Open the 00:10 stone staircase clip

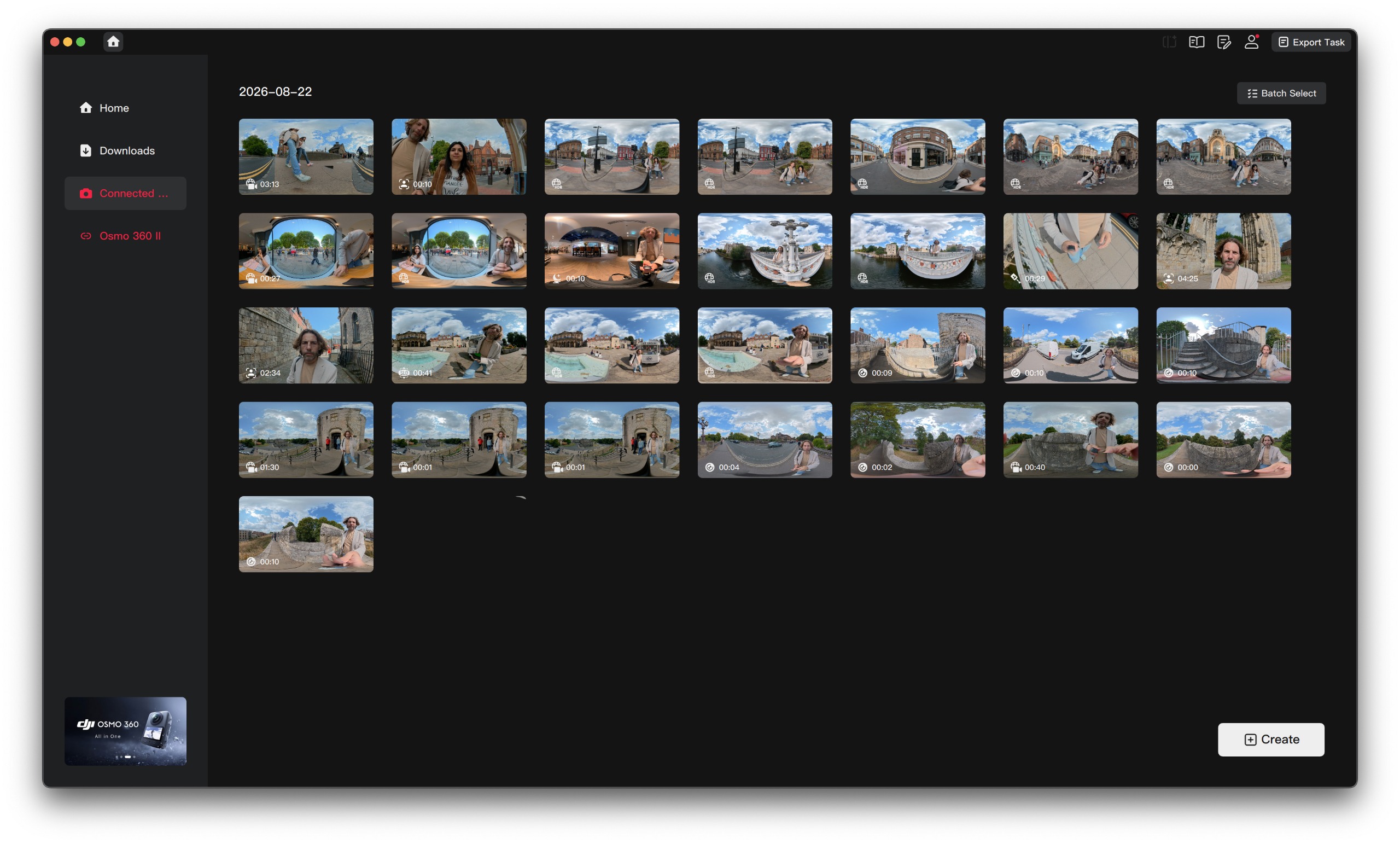(1223, 345)
